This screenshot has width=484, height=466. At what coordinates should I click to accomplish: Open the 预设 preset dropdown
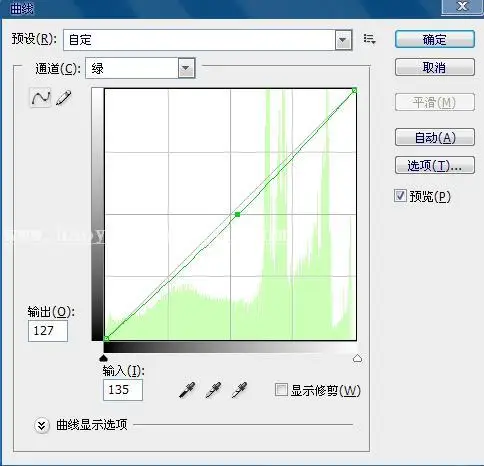coord(208,40)
